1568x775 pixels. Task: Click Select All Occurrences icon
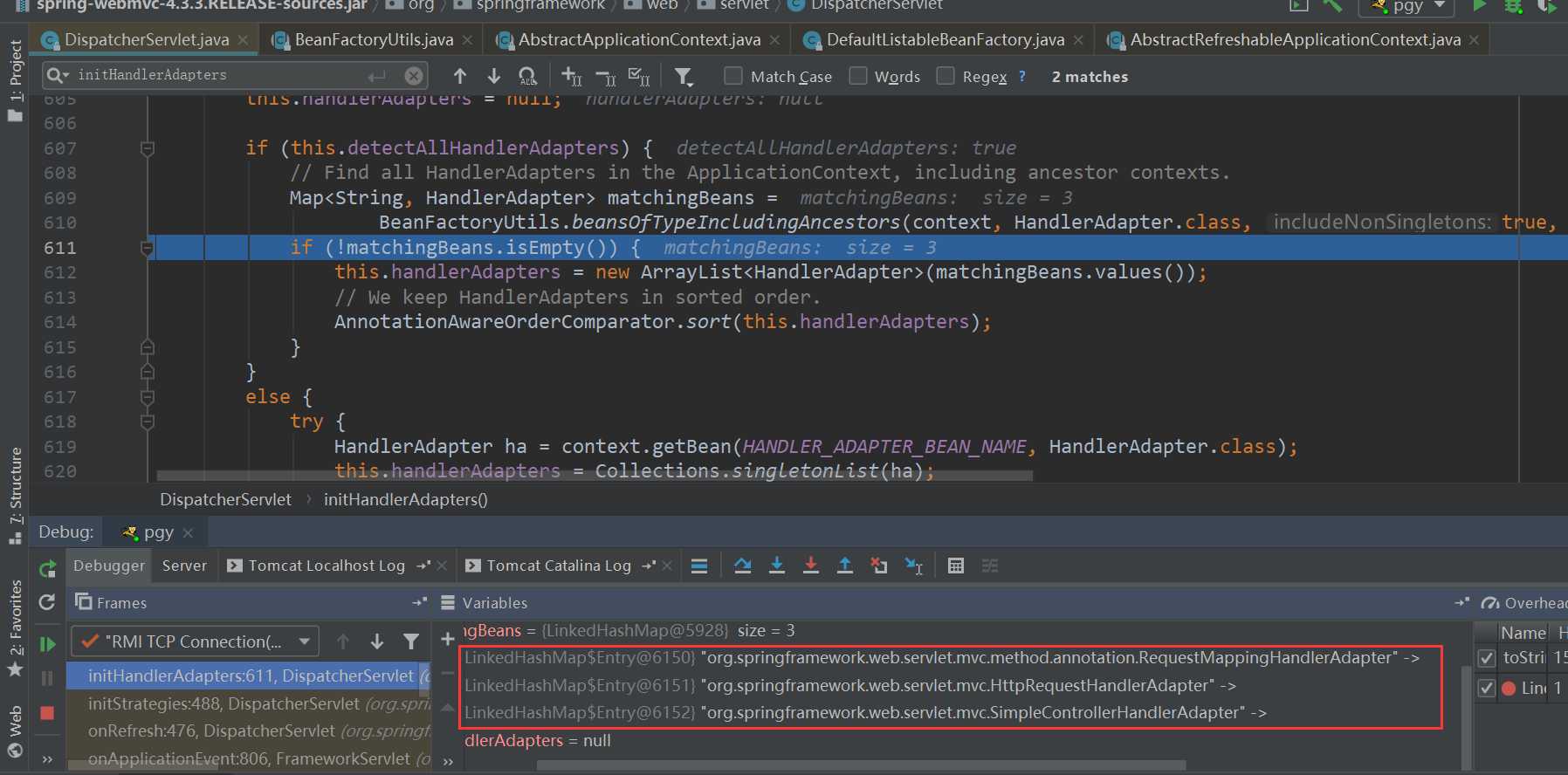click(x=639, y=77)
